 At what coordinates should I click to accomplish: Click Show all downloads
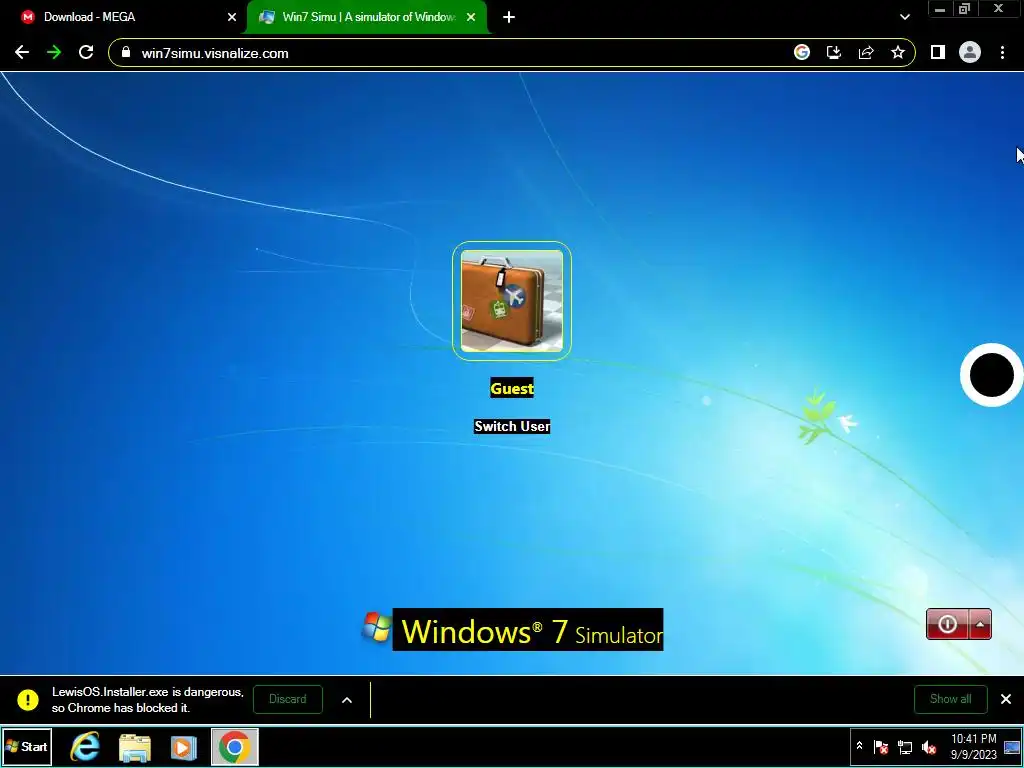[950, 699]
